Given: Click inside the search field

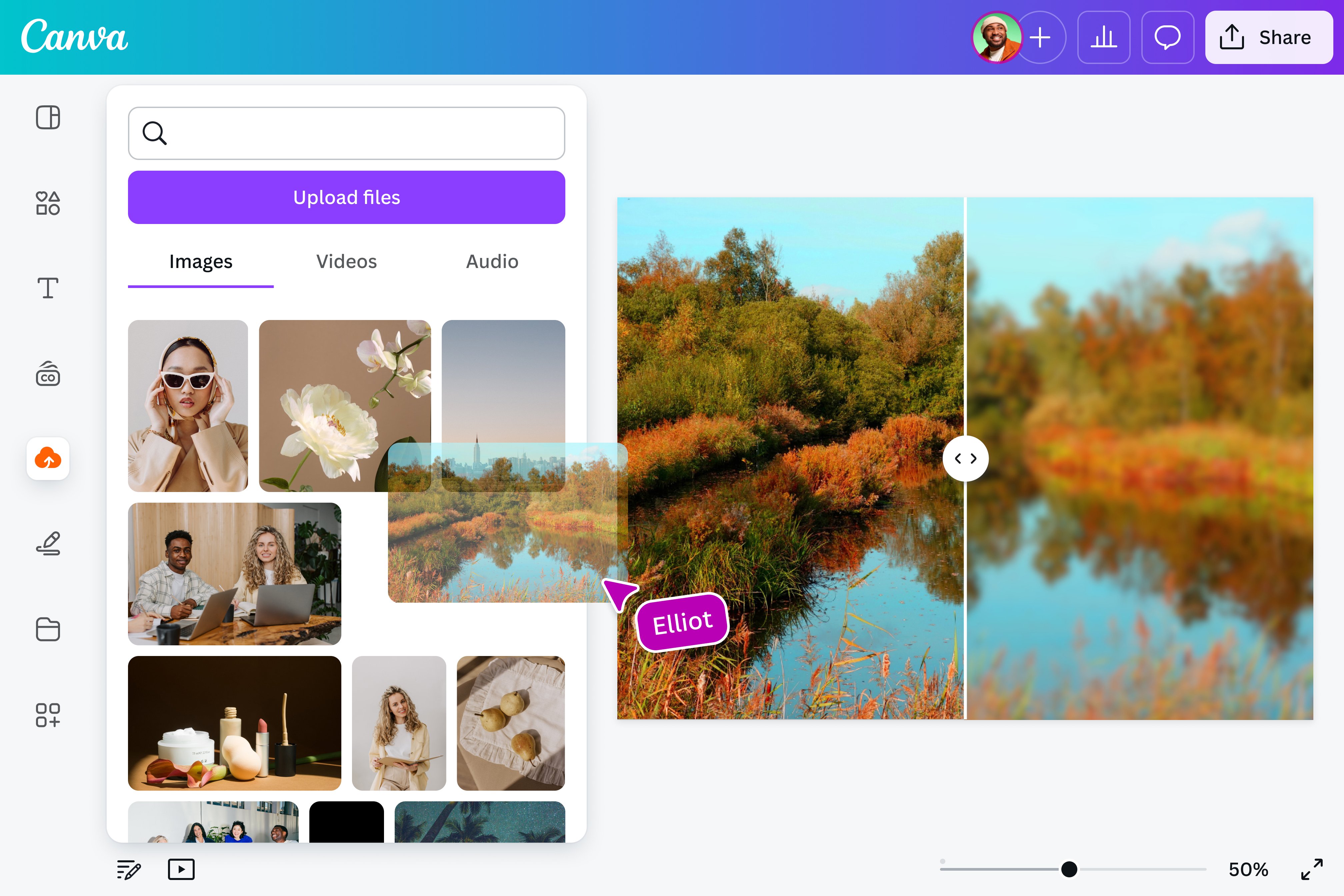Looking at the screenshot, I should (346, 133).
